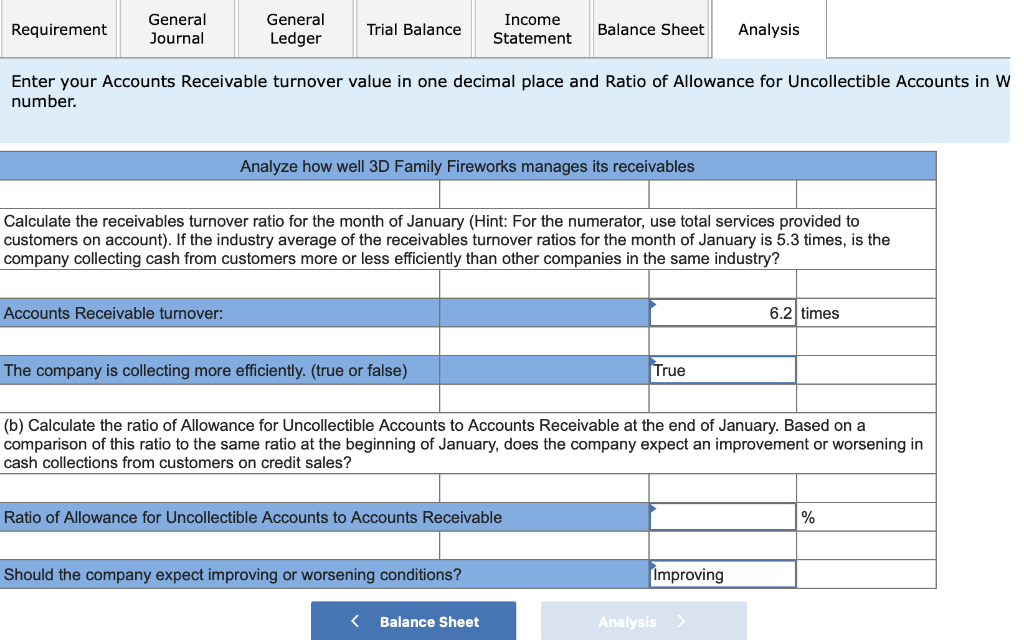Open the True/False dropdown for collecting efficiently
This screenshot has height=640, width=1024.
pyautogui.click(x=722, y=370)
